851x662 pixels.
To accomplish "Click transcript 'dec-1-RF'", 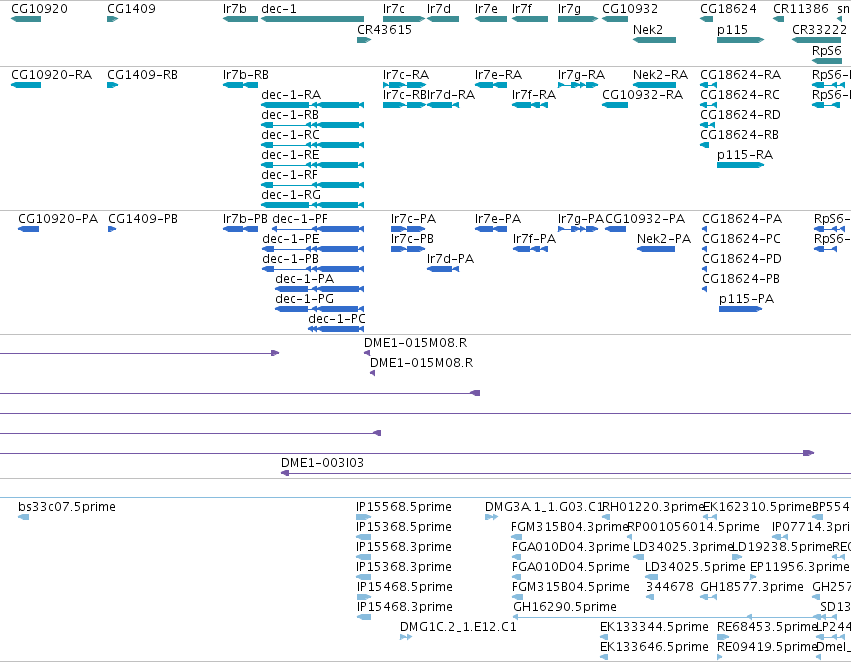I will (x=289, y=175).
